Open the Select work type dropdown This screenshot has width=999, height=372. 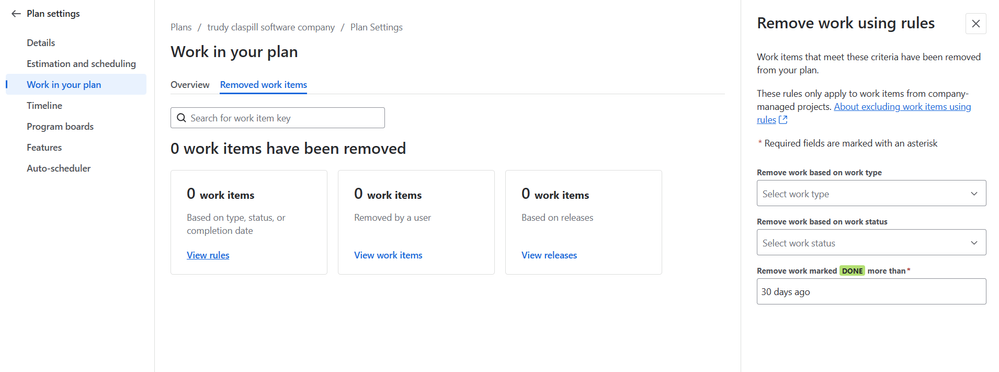tap(872, 194)
